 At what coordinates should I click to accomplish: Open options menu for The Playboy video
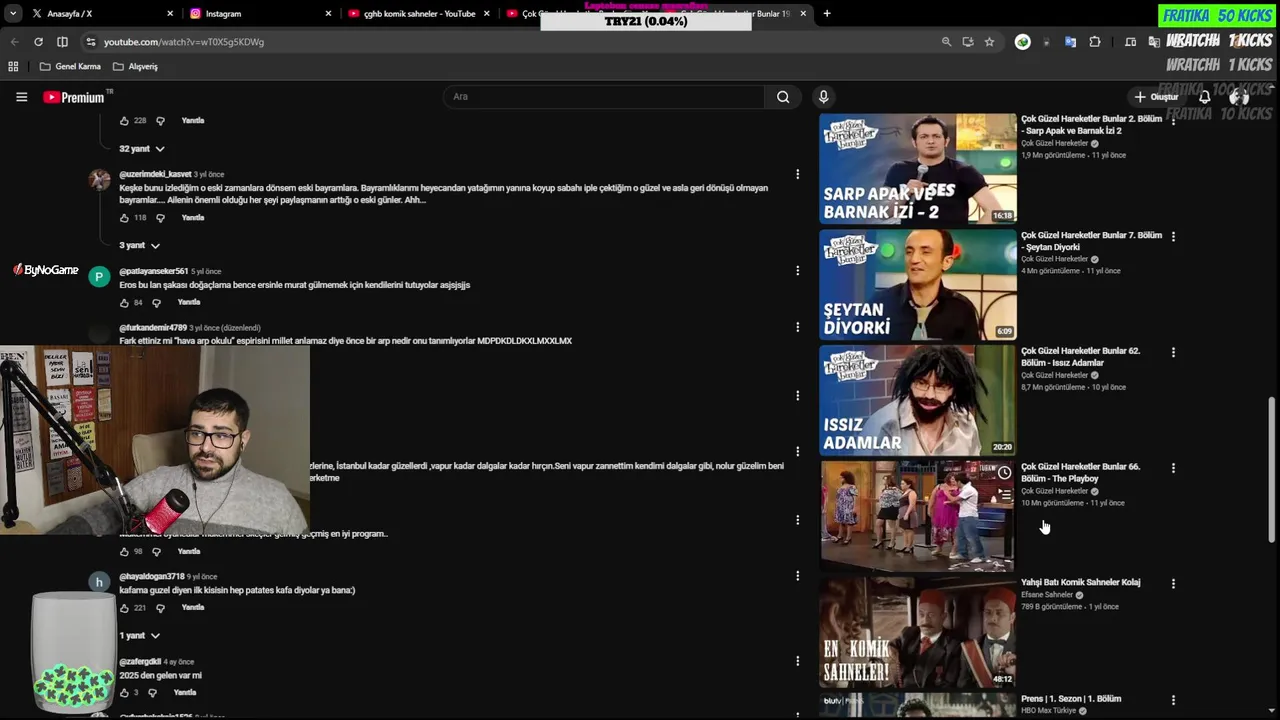tap(1173, 468)
